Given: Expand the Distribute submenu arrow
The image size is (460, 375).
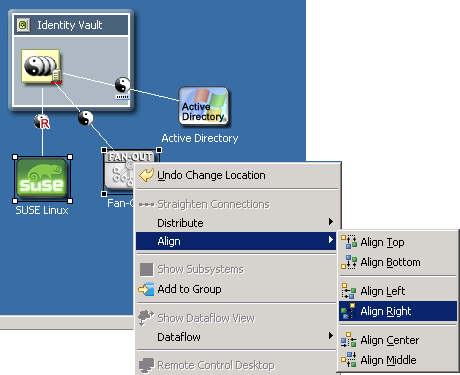Looking at the screenshot, I should click(331, 222).
